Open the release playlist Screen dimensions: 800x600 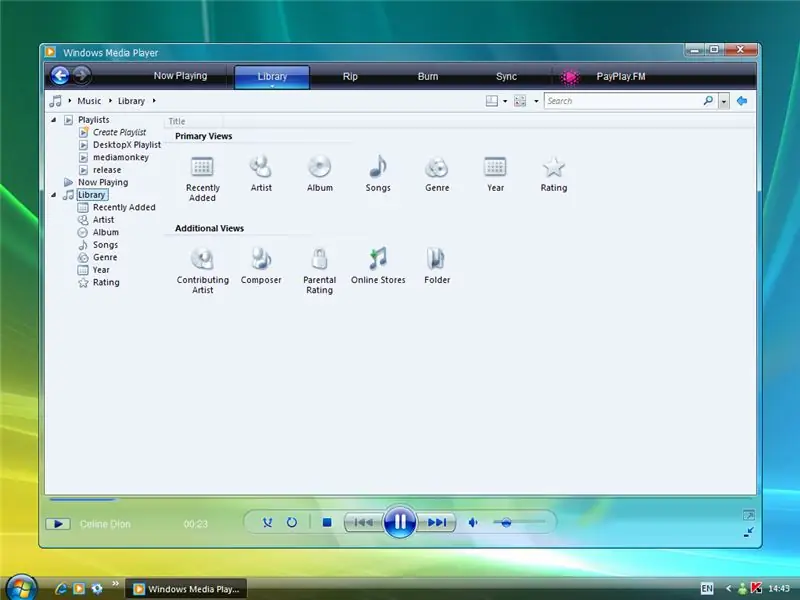click(x=107, y=170)
